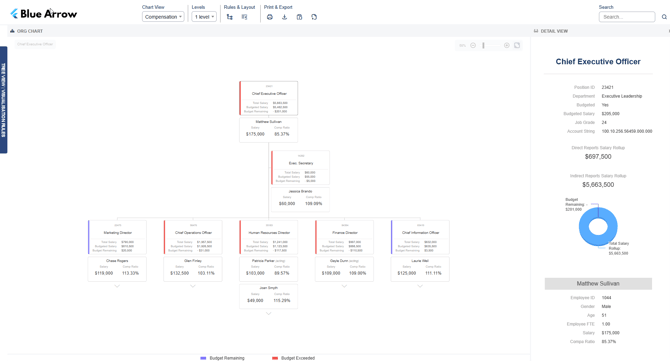Select the Chase Rogers employee card

coord(117,269)
